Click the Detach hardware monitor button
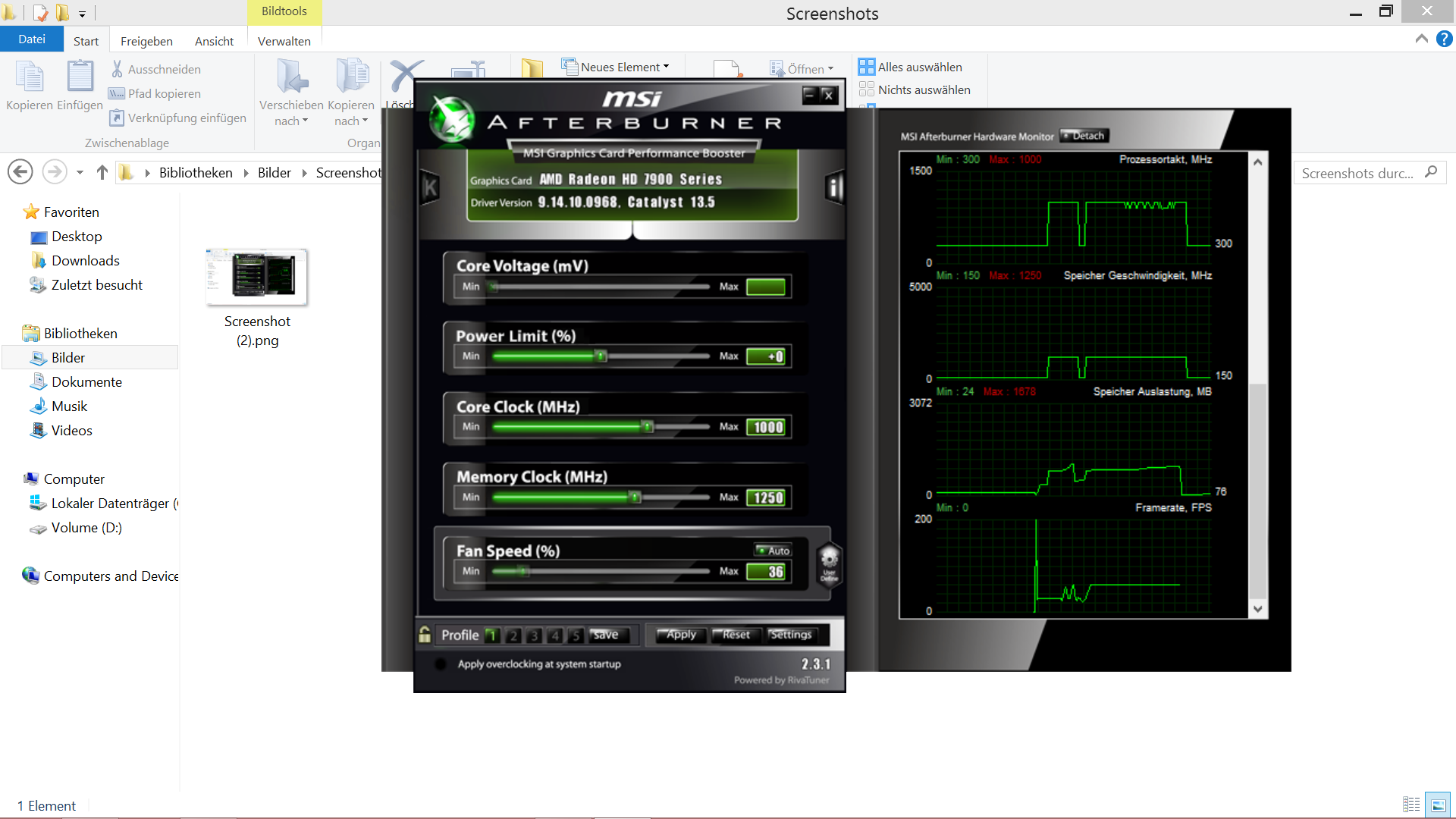Image resolution: width=1456 pixels, height=819 pixels. 1084,136
